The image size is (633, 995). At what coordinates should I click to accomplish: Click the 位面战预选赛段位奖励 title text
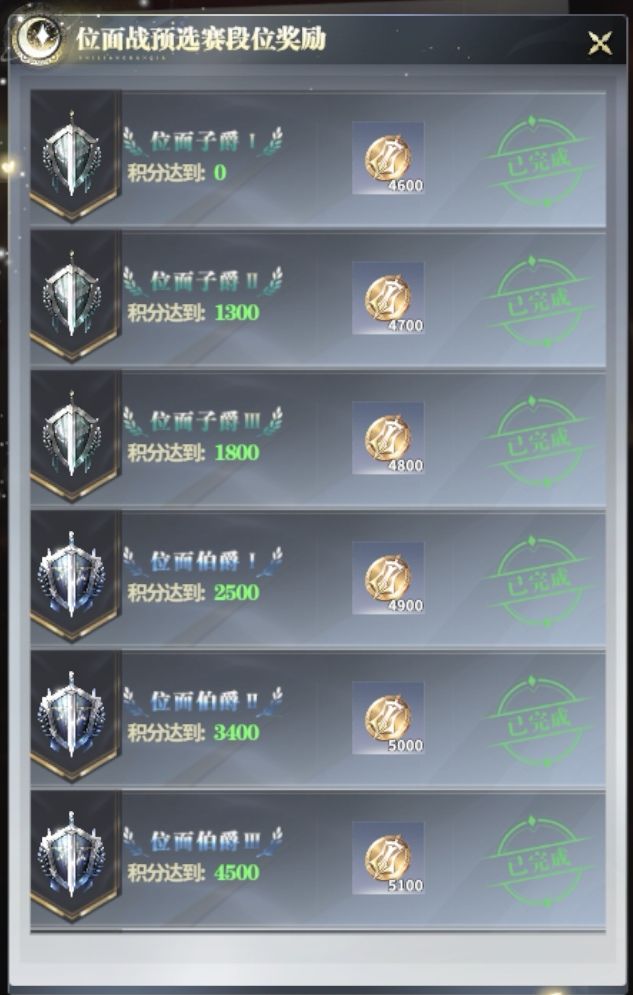pos(201,39)
